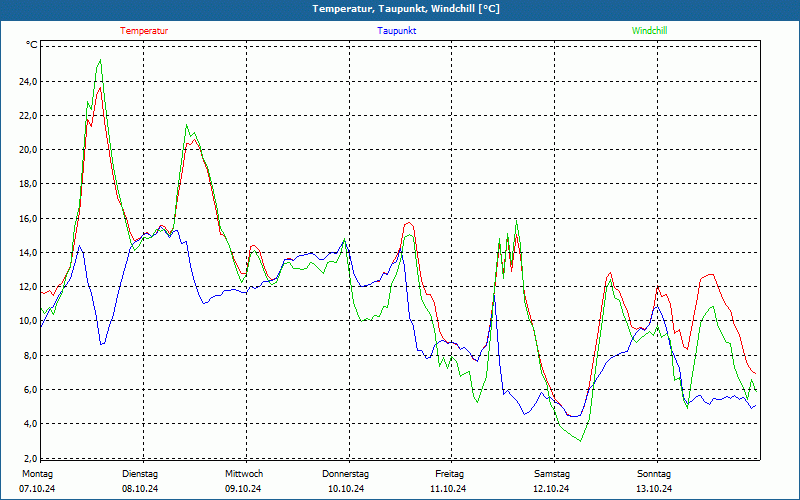The width and height of the screenshot is (800, 500).
Task: Click the red Temperatur legend label
Action: point(144,31)
